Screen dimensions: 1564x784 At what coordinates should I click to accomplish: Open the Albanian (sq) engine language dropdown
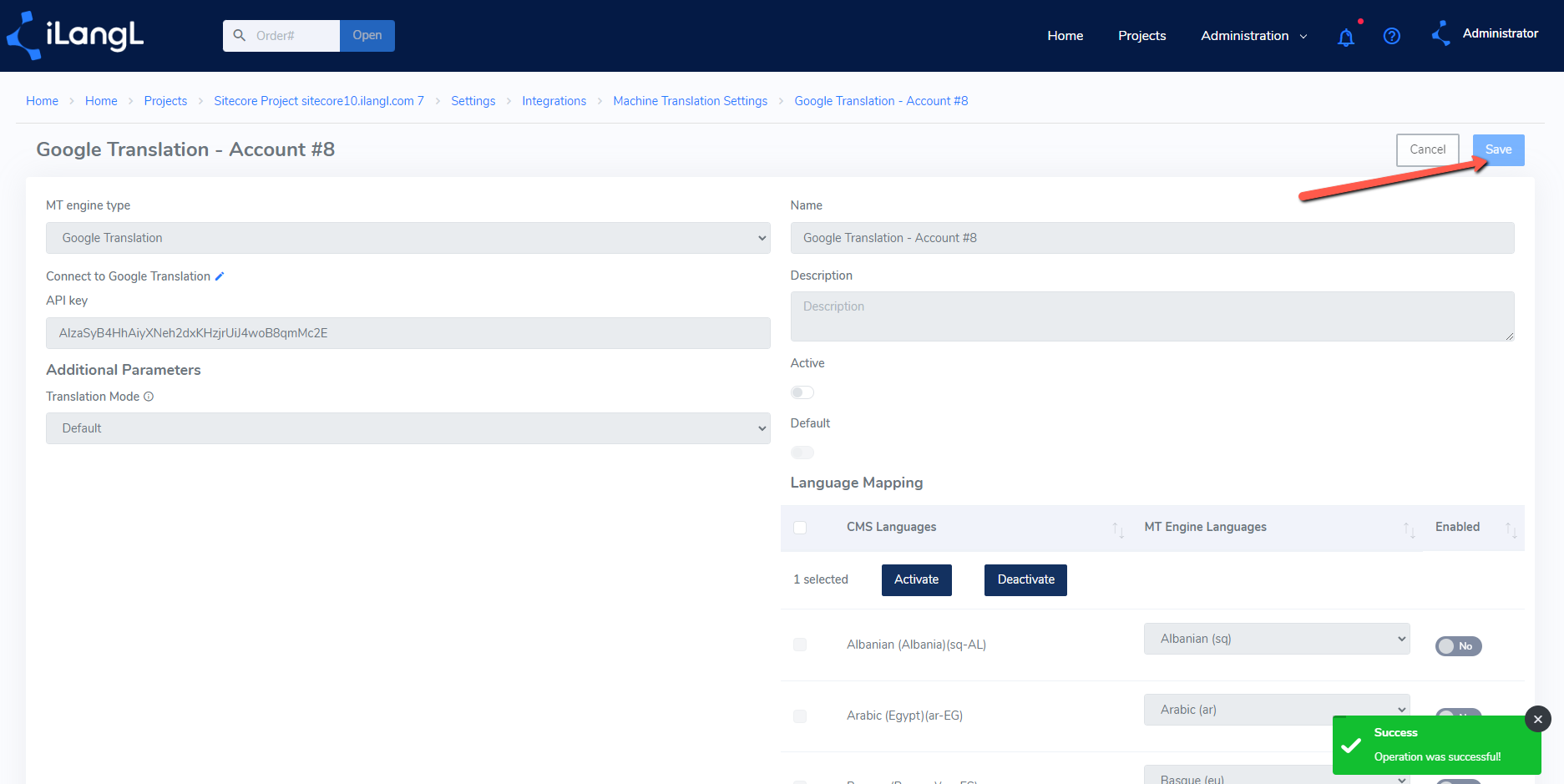[x=1277, y=639]
